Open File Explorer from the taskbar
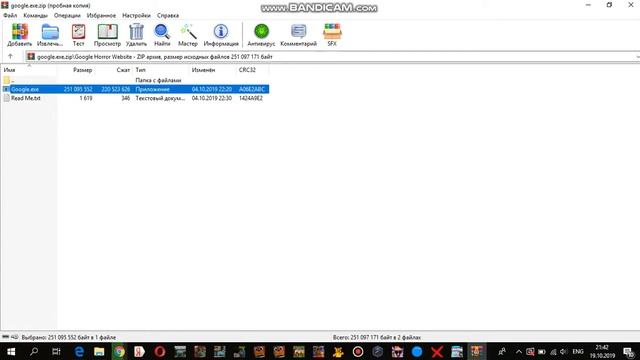640x360 pixels. (x=99, y=351)
